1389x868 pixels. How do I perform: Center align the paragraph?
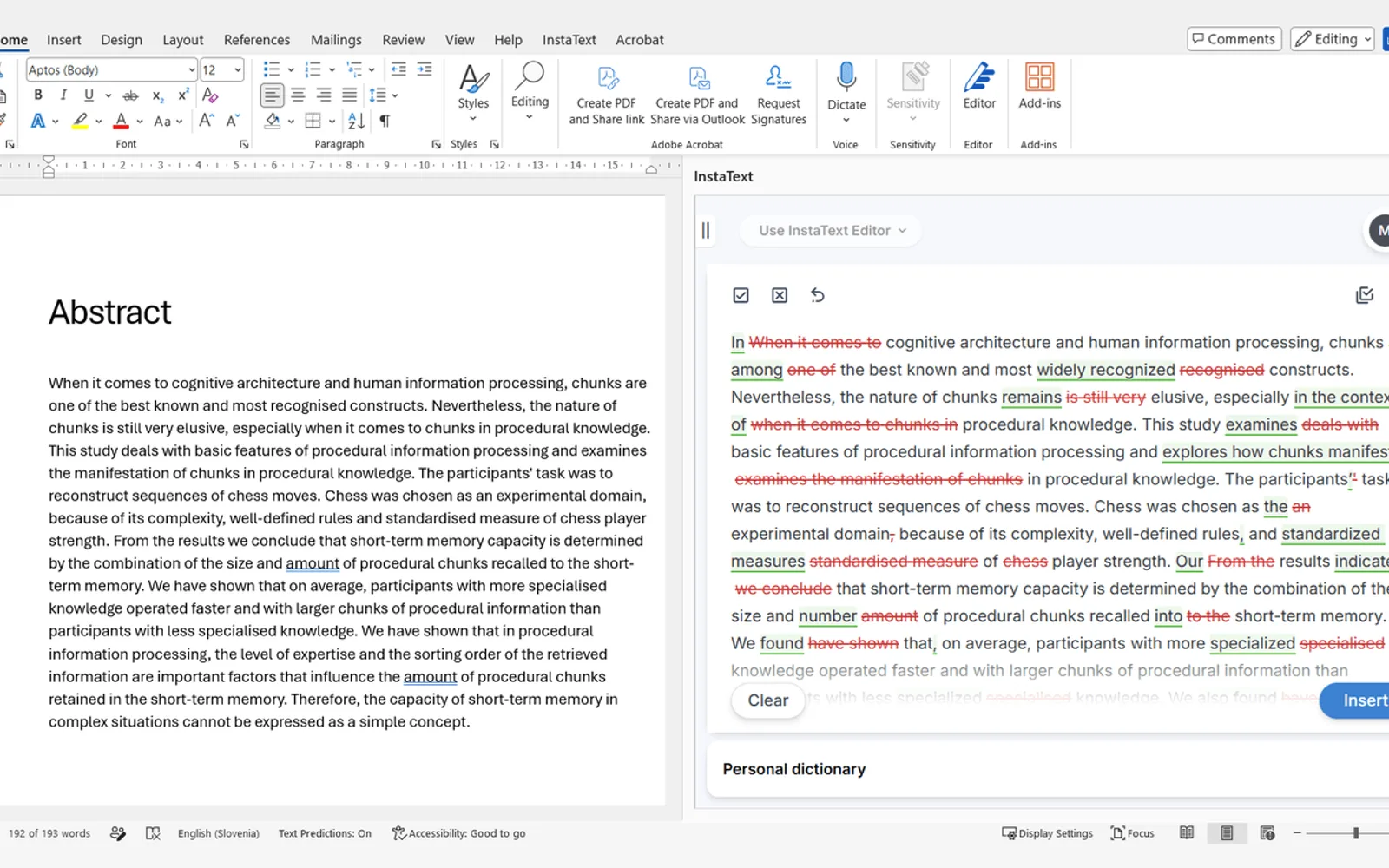pyautogui.click(x=298, y=95)
